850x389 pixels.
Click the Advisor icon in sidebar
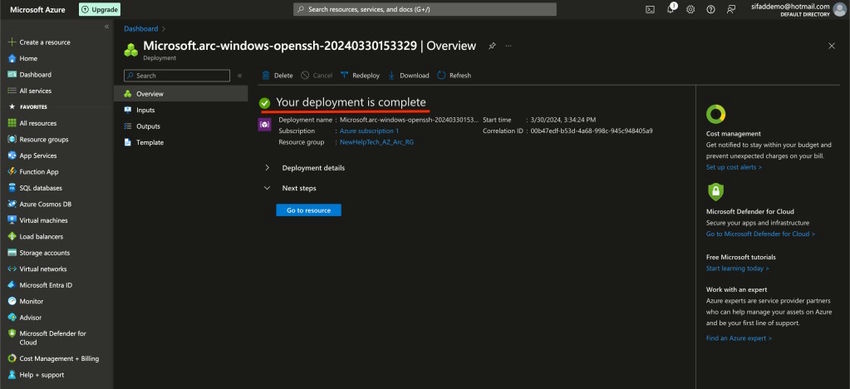tap(12, 317)
